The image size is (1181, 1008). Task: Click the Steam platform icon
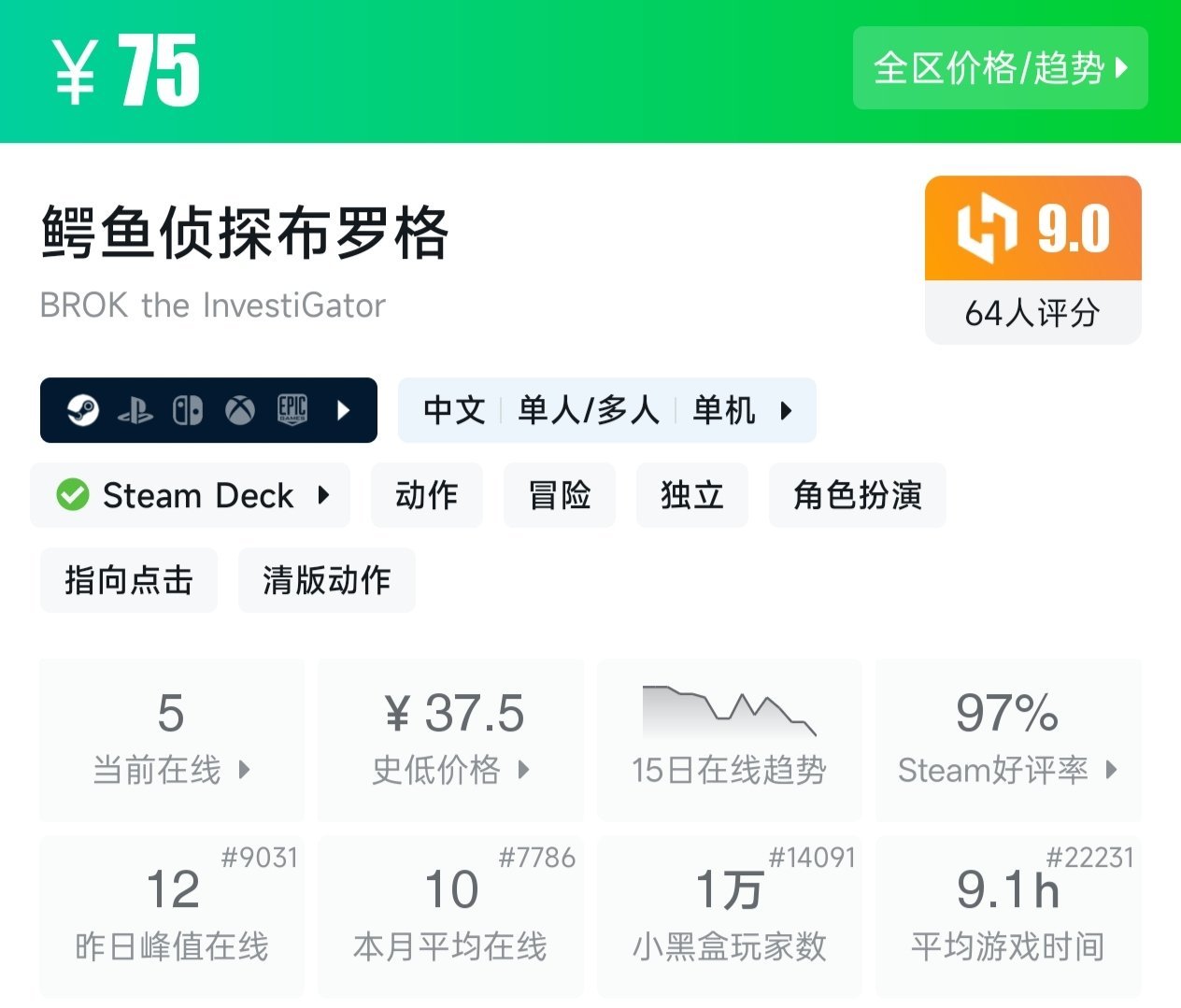[83, 410]
